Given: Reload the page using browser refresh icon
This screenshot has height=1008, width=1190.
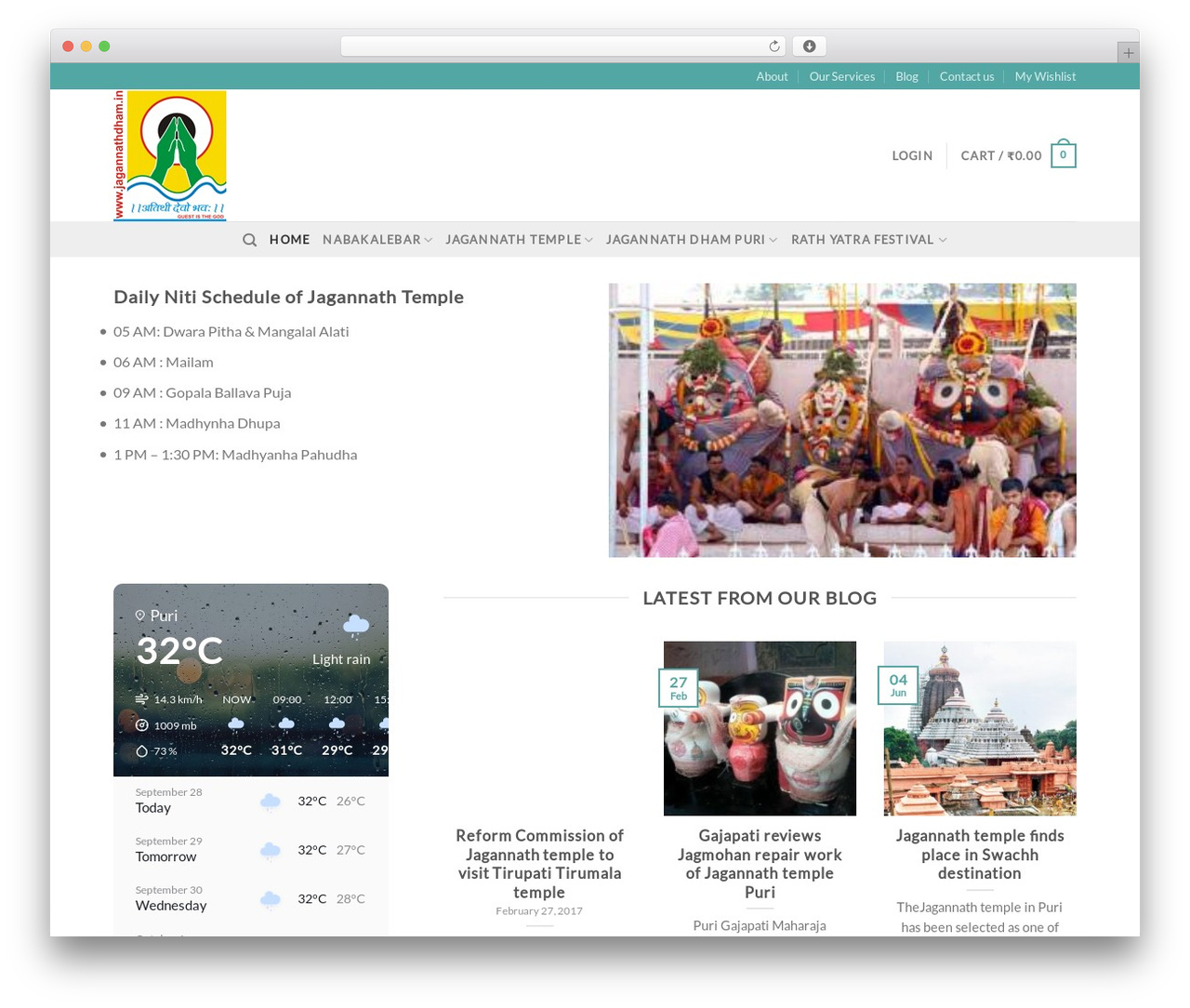Looking at the screenshot, I should [774, 46].
